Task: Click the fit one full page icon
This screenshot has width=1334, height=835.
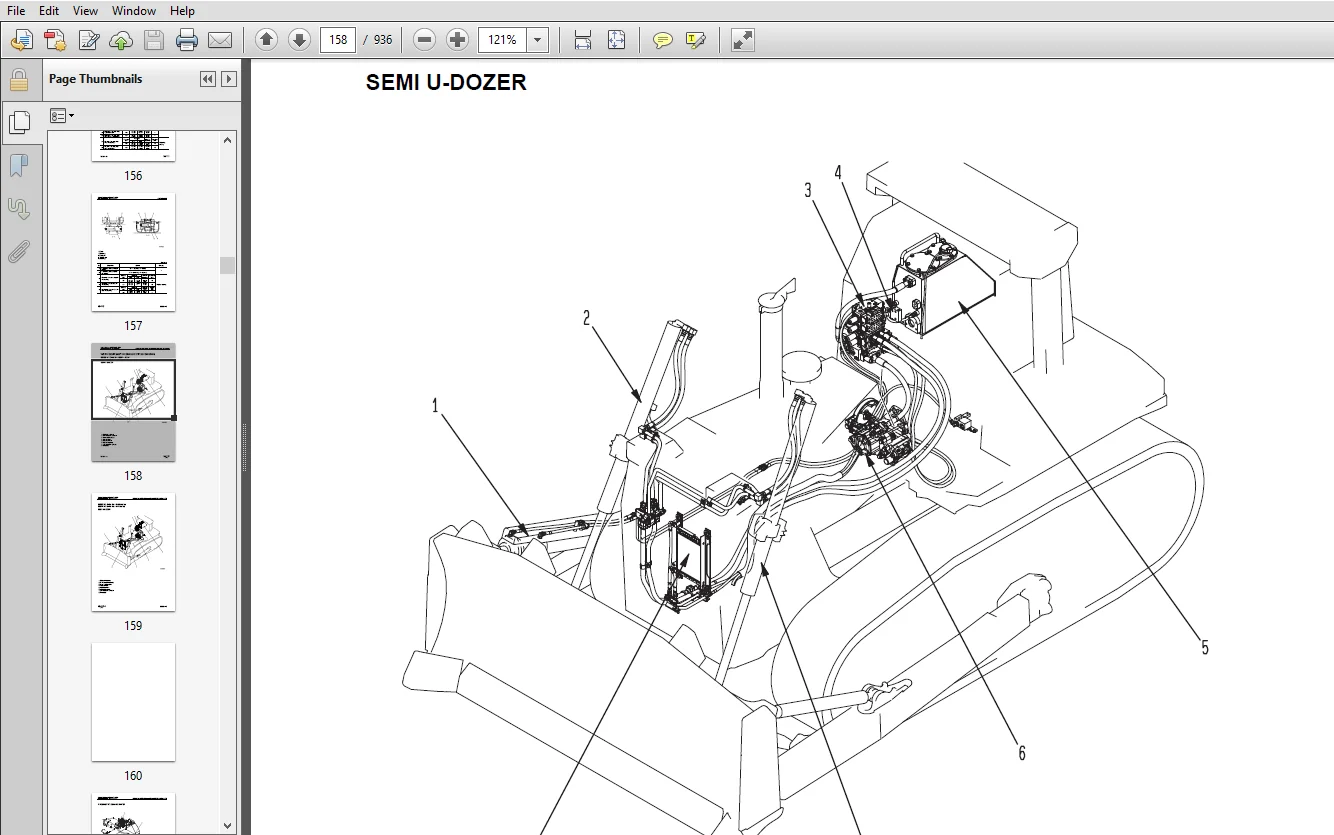Action: pyautogui.click(x=616, y=40)
